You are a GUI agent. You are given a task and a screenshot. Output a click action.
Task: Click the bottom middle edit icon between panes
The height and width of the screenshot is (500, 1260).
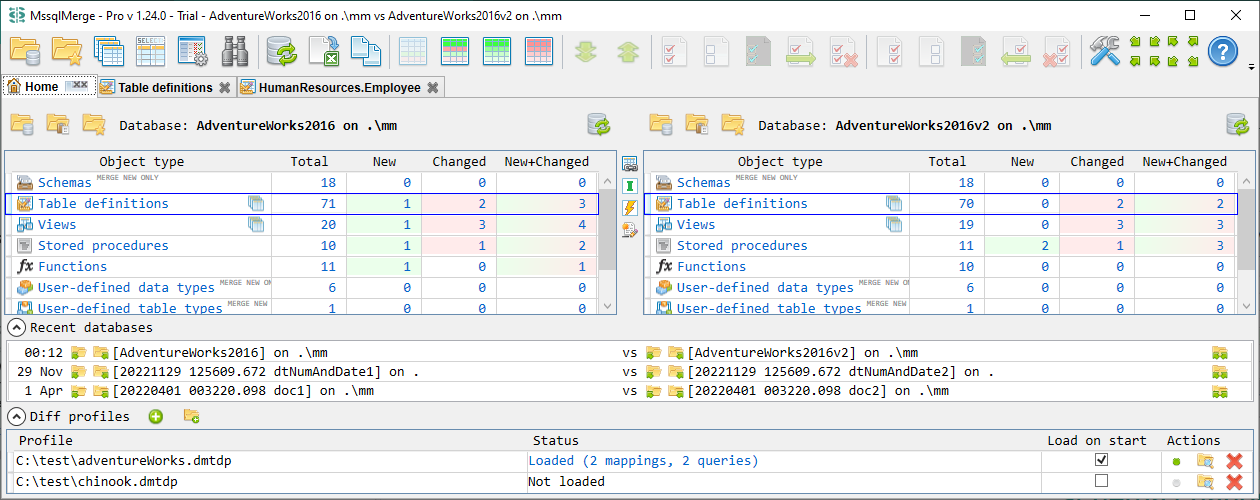pos(629,230)
